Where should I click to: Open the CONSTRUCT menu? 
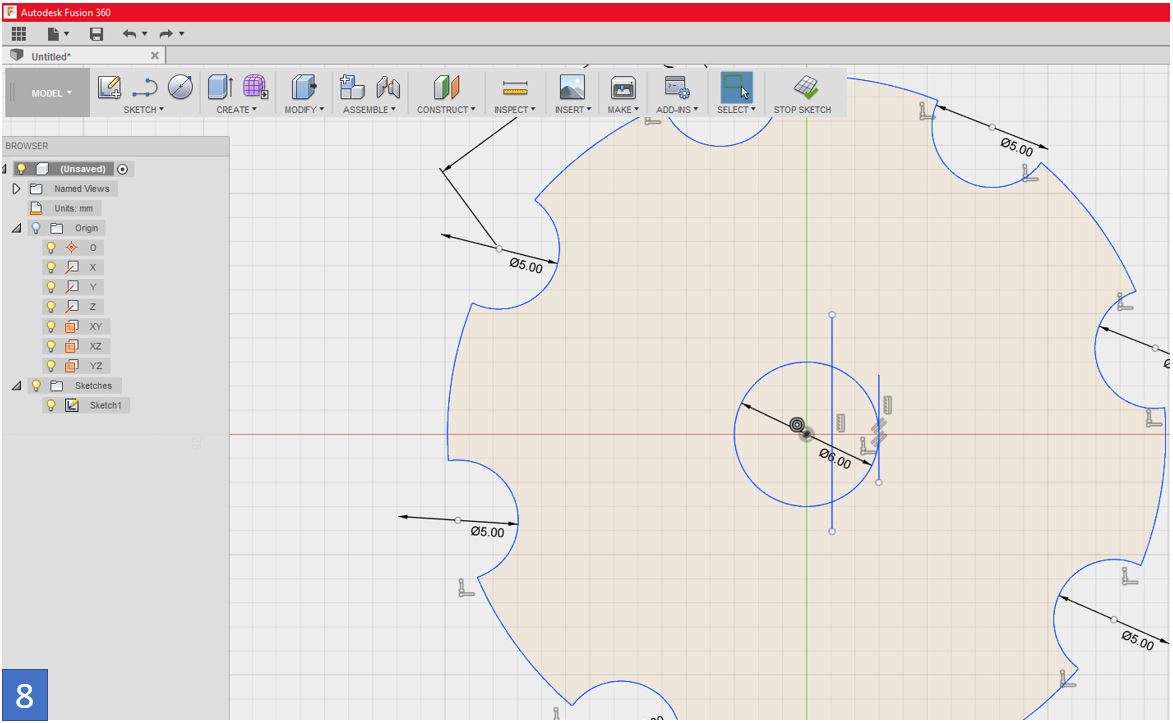(x=446, y=109)
